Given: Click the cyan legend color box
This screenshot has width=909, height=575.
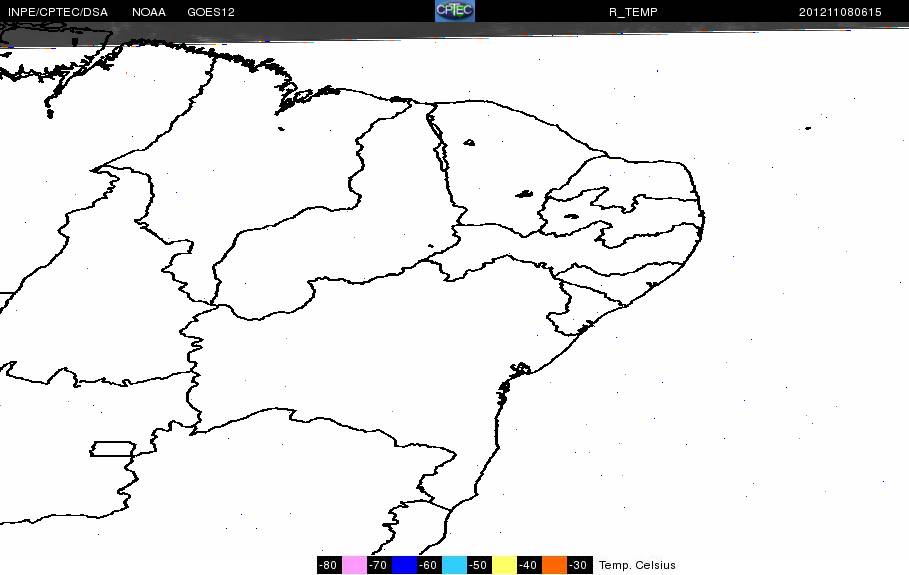Looking at the screenshot, I should coord(454,565).
